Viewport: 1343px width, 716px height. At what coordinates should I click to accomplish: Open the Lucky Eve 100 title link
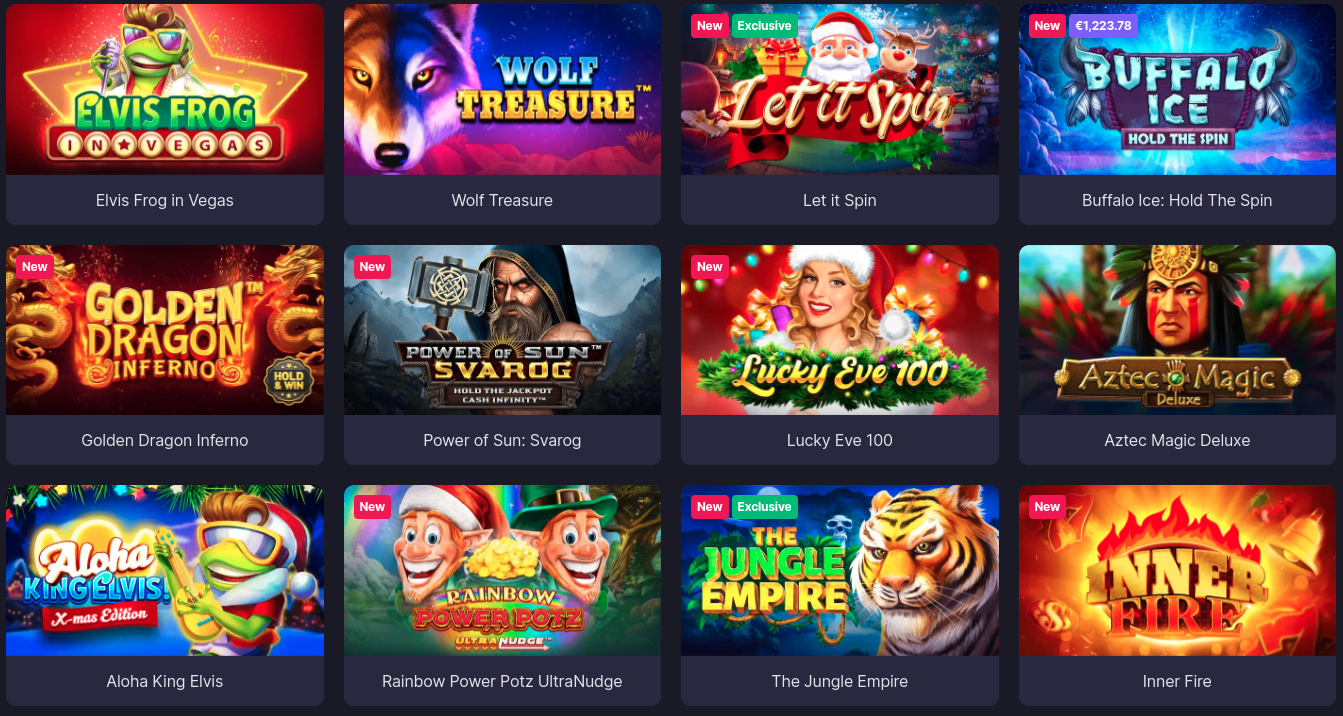tap(840, 440)
